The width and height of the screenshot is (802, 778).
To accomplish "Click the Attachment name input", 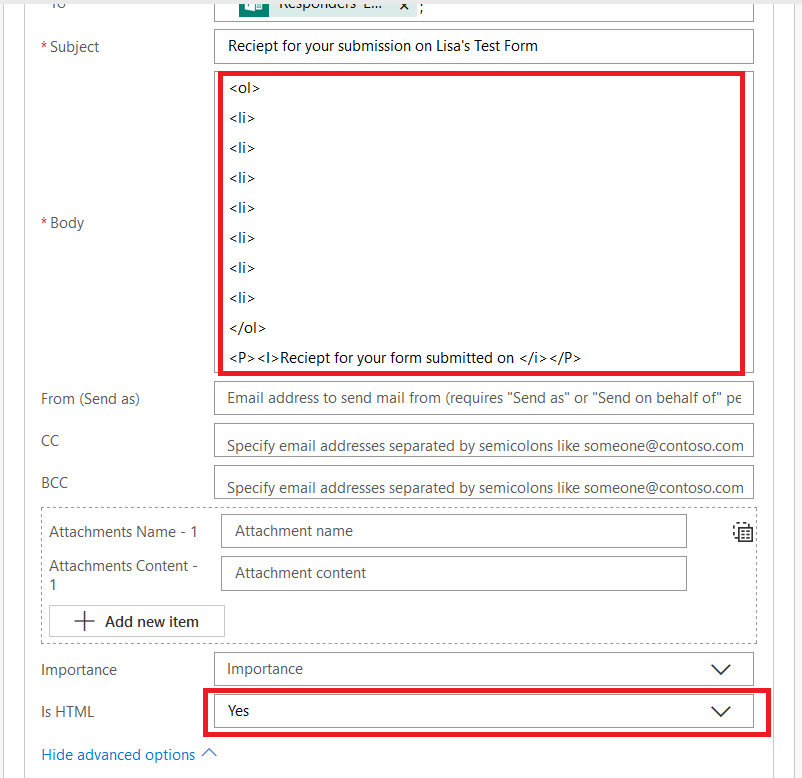I will pyautogui.click(x=453, y=531).
